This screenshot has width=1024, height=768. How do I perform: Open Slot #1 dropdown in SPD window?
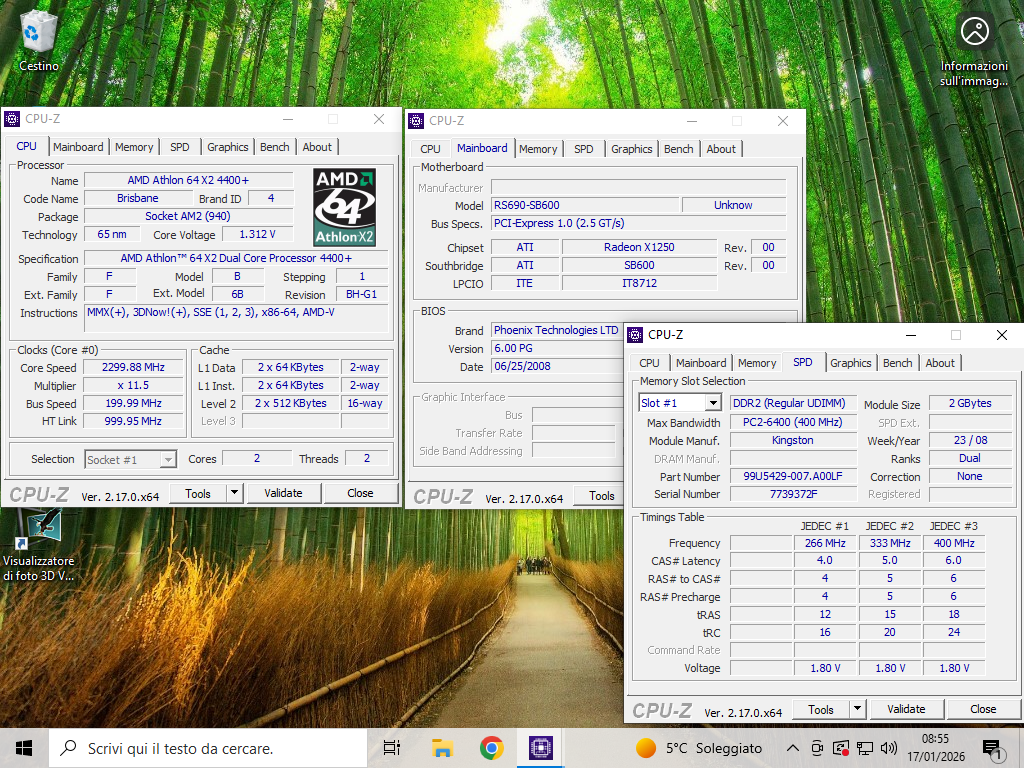680,403
